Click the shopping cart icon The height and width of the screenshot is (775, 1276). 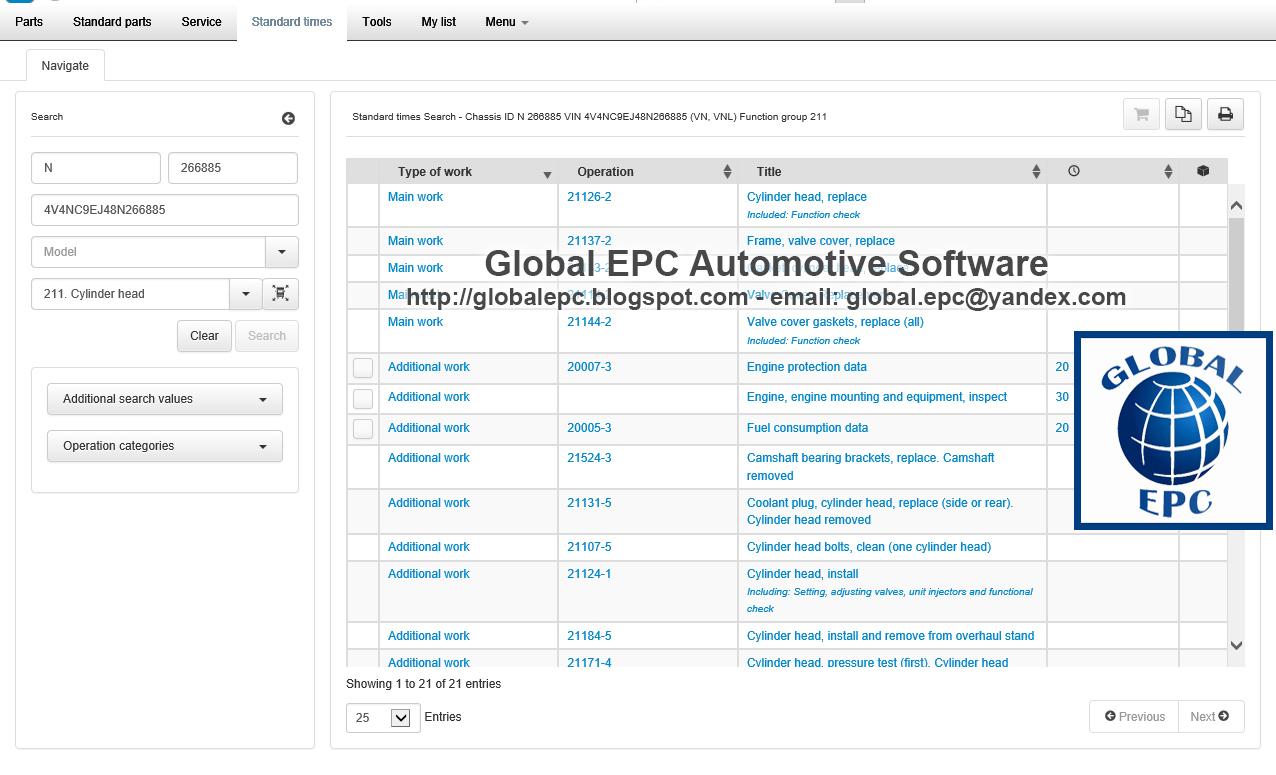coord(1141,113)
